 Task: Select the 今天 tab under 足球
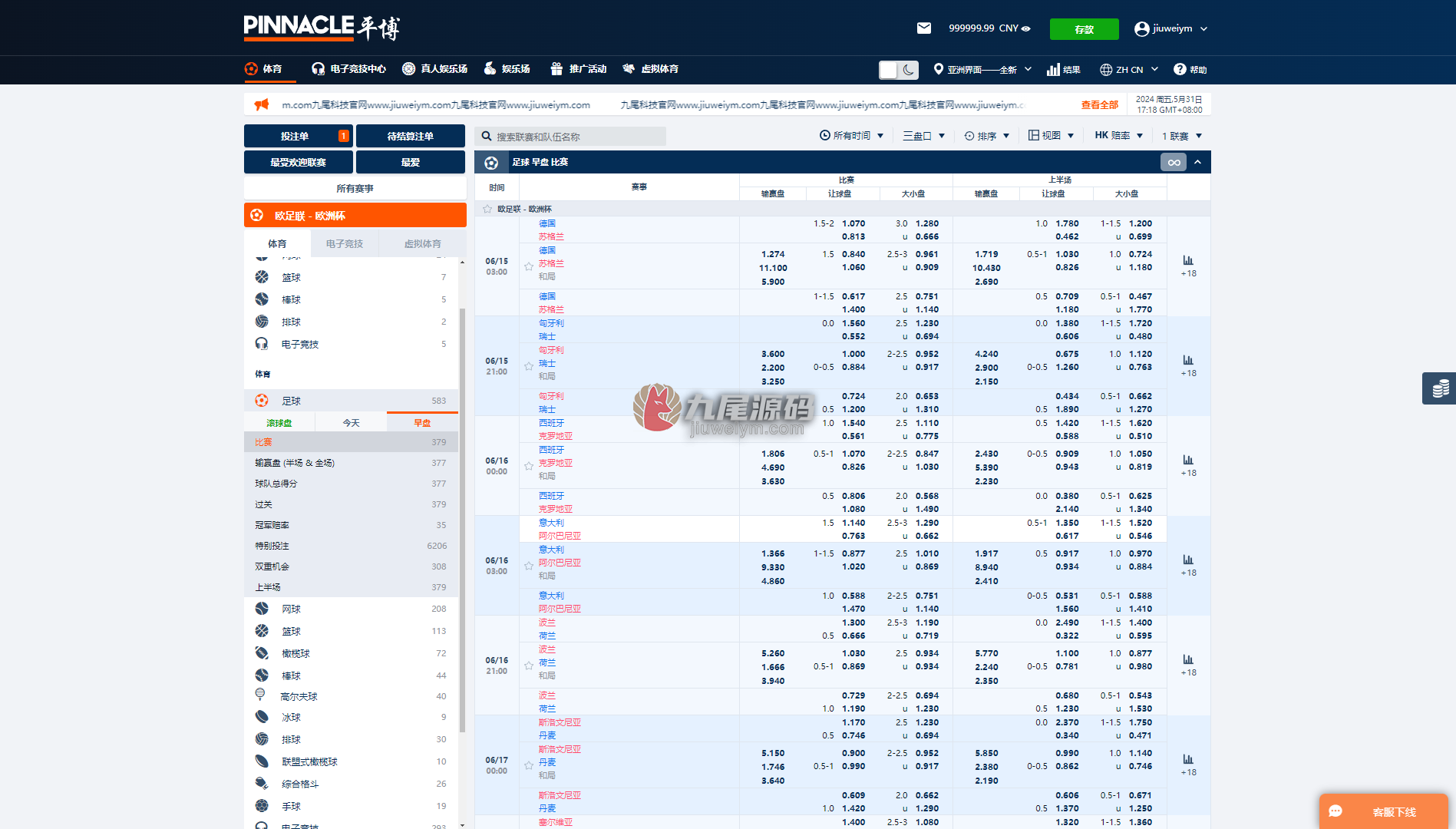[351, 423]
